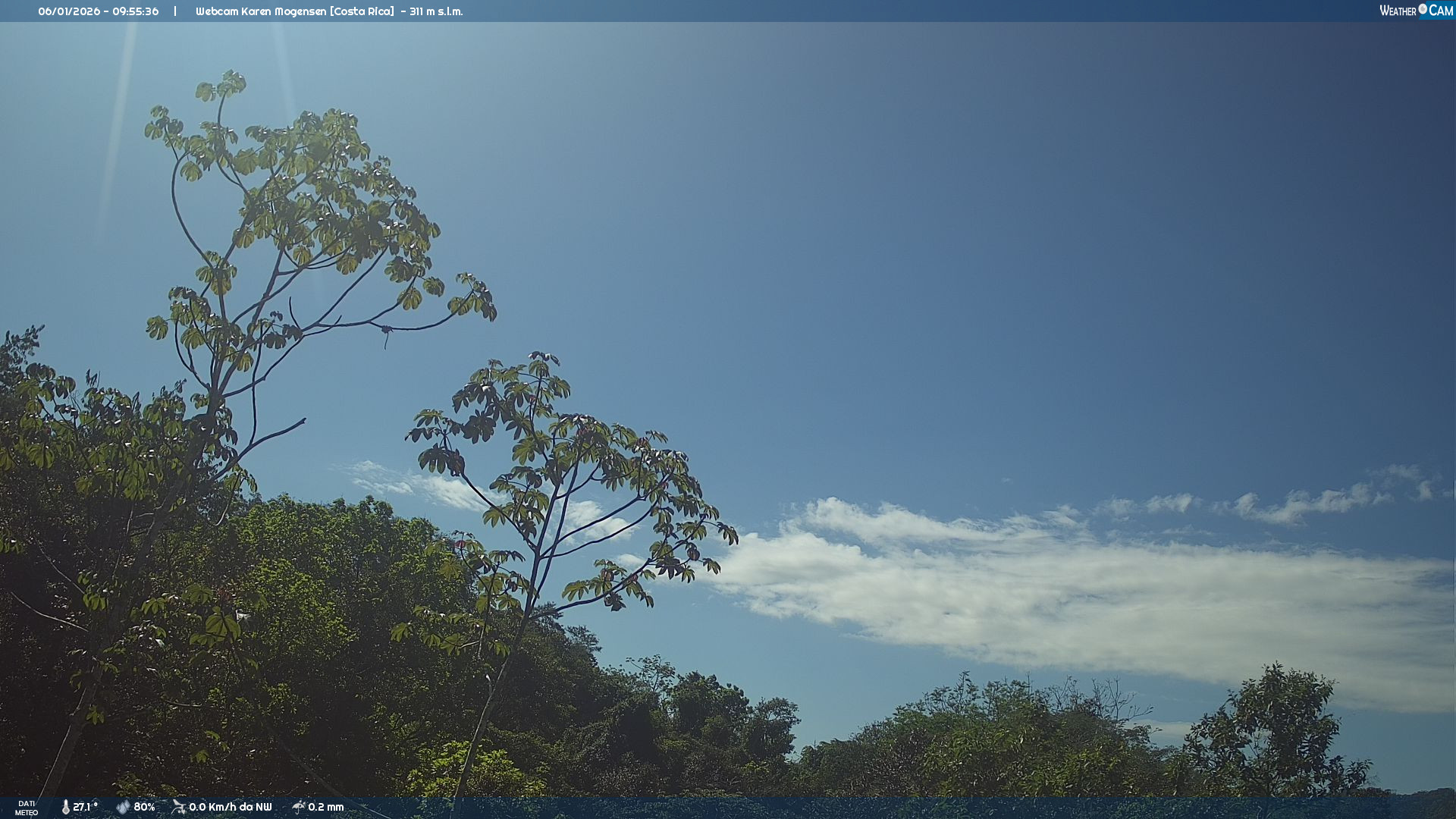The height and width of the screenshot is (819, 1456).
Task: Click the 311 m s.l.m. altitude text
Action: [x=435, y=11]
